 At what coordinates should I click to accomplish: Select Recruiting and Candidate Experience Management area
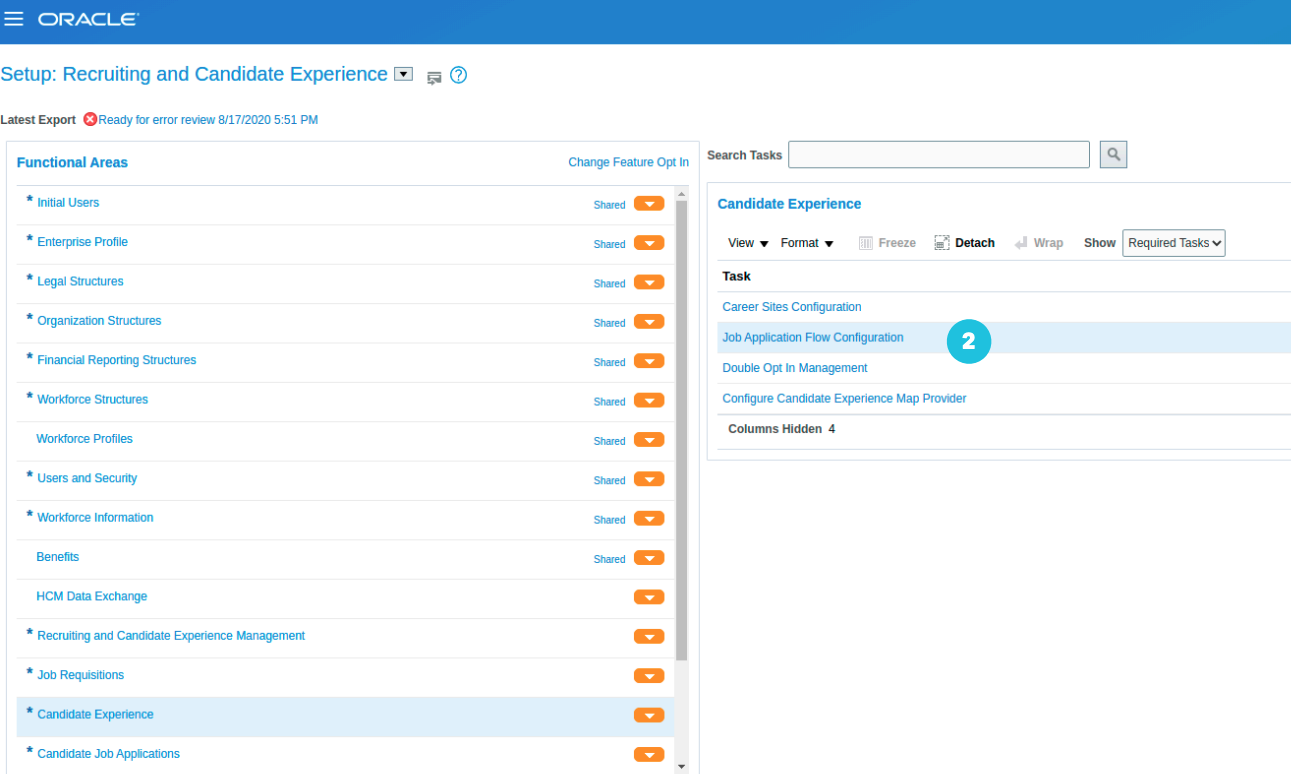pos(171,635)
